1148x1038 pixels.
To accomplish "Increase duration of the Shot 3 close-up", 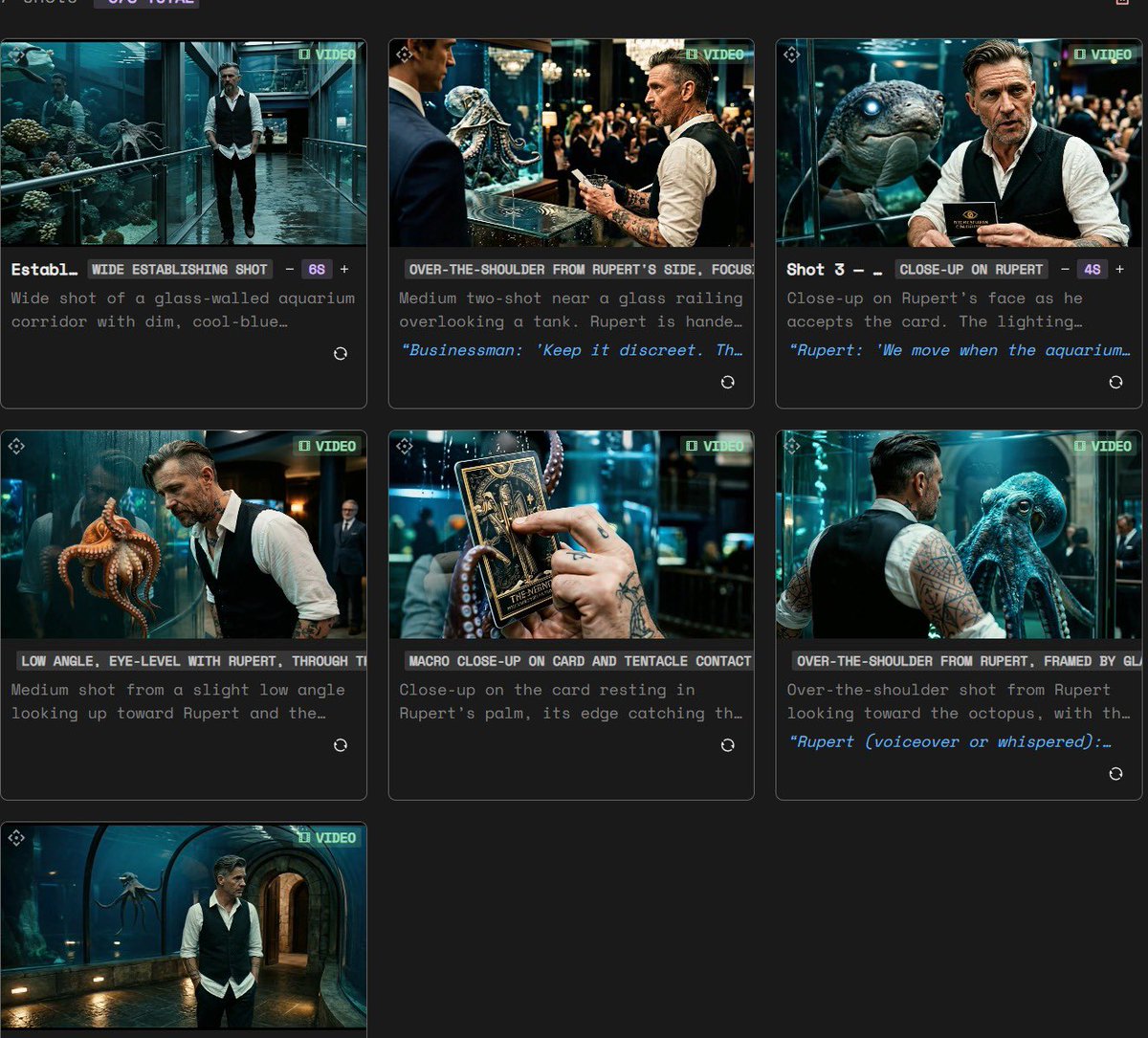I will point(1120,270).
